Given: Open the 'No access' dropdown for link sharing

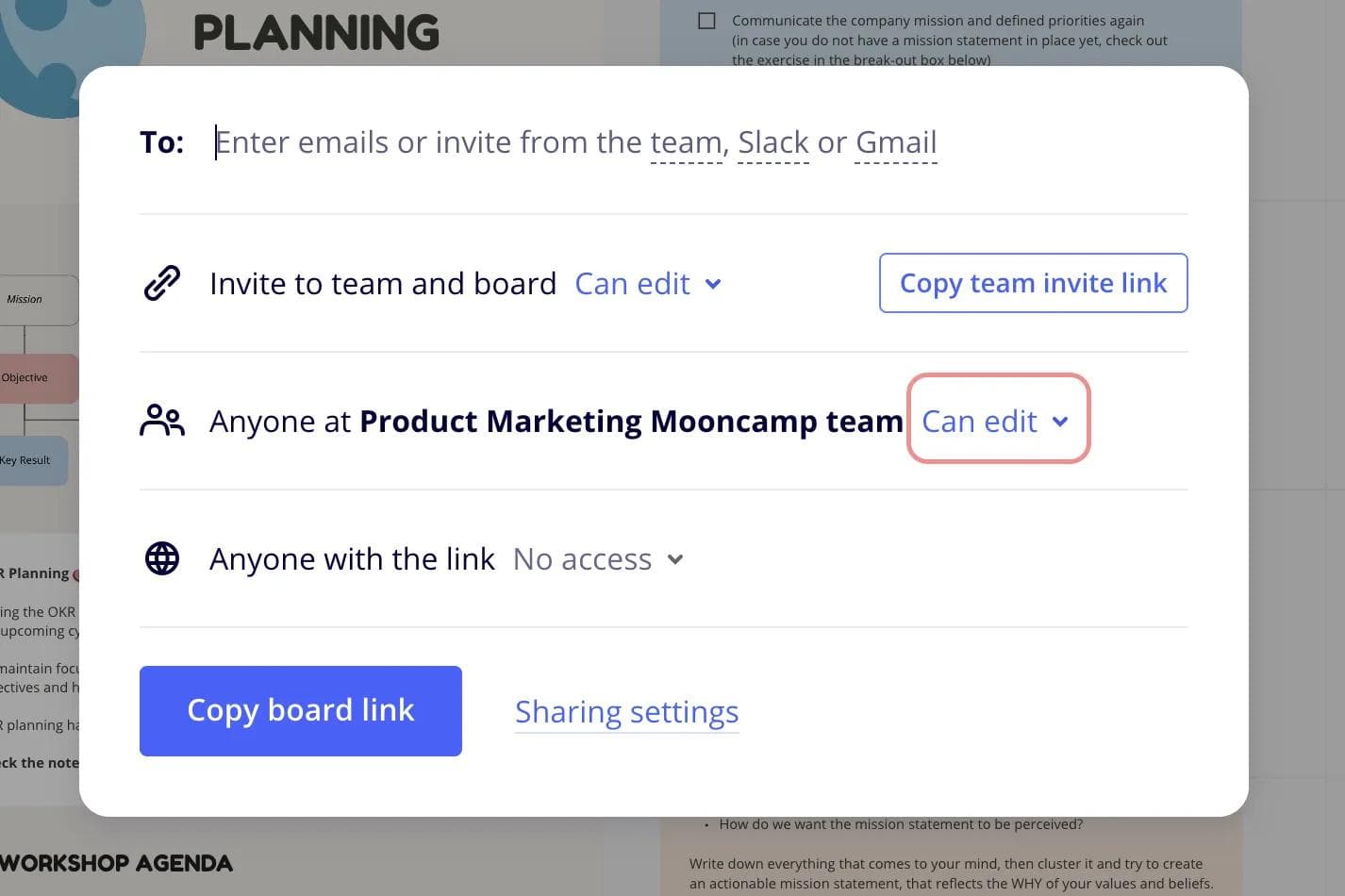Looking at the screenshot, I should (597, 558).
